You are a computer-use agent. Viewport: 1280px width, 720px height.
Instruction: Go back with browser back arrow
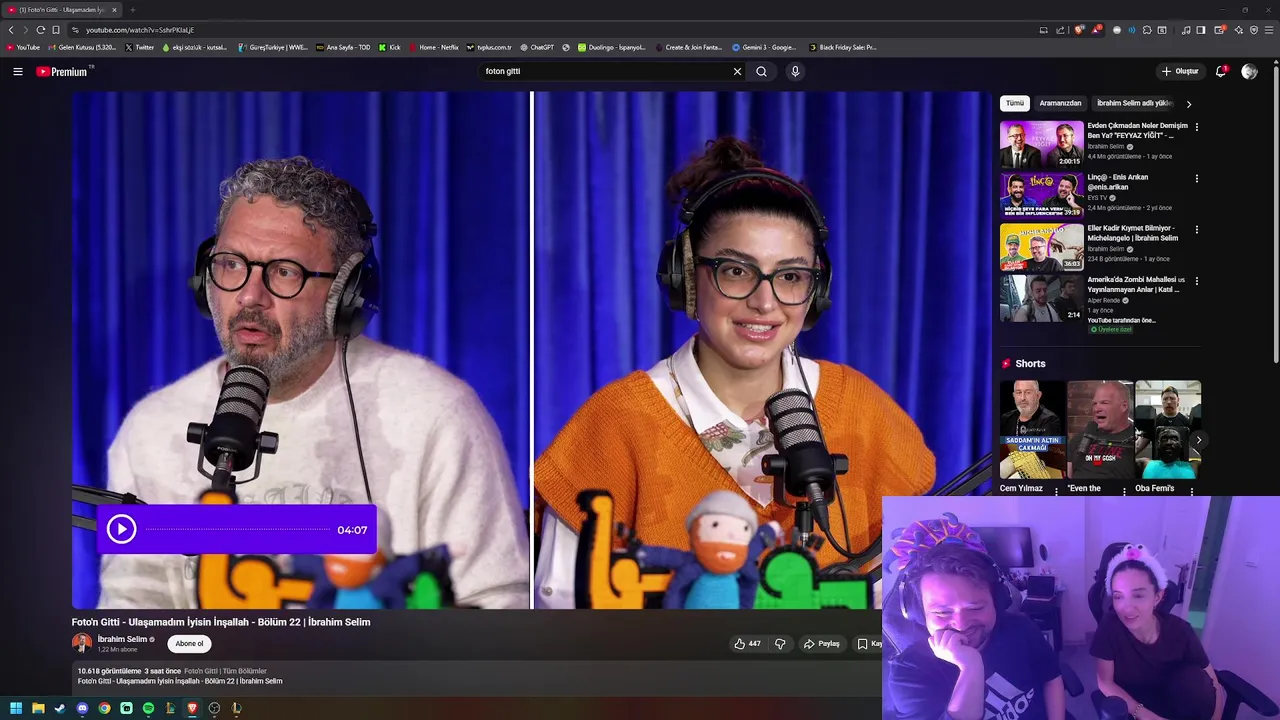click(11, 30)
